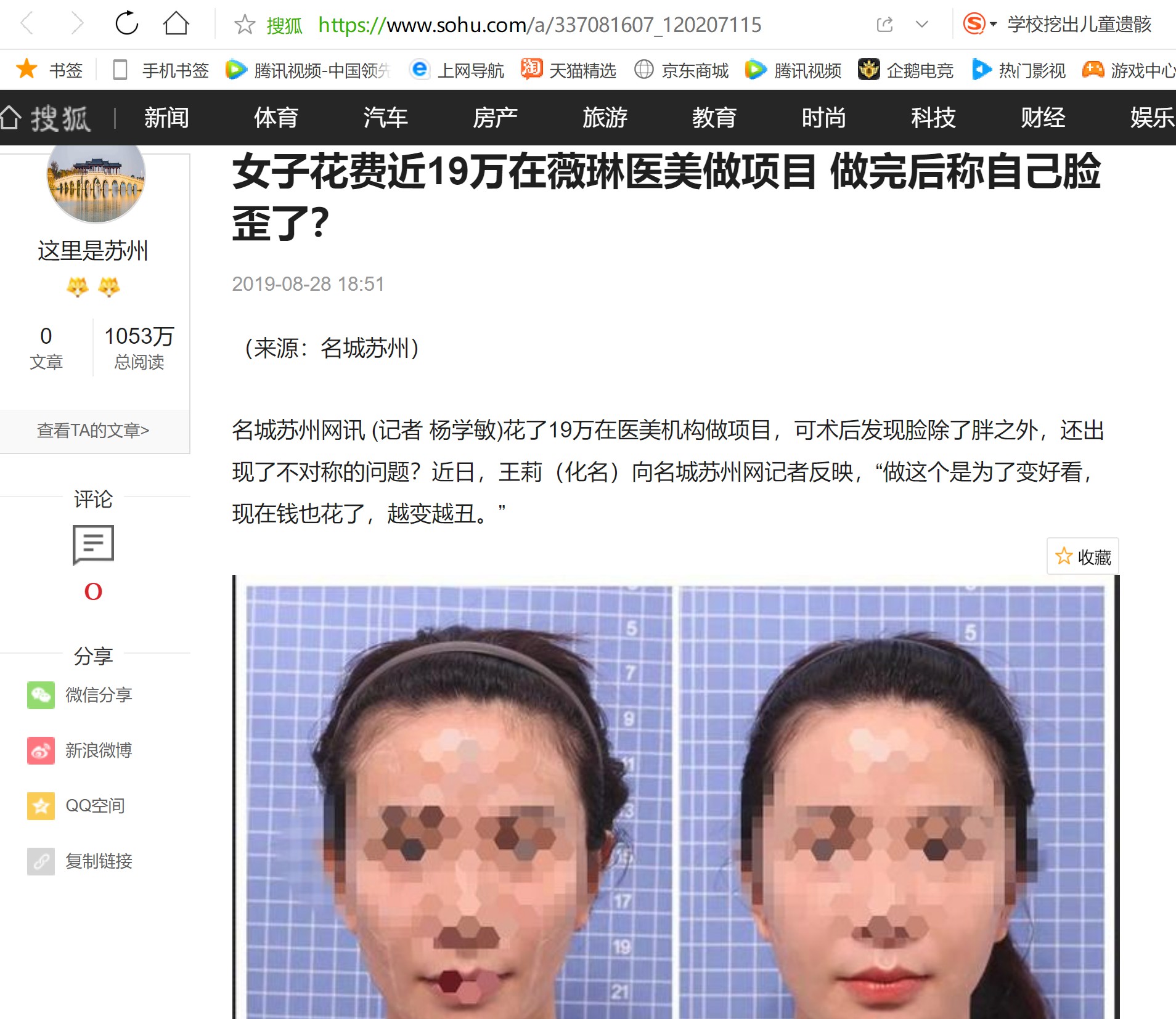1176x1019 pixels.
Task: Click the 收藏 favorite button
Action: 1083,556
